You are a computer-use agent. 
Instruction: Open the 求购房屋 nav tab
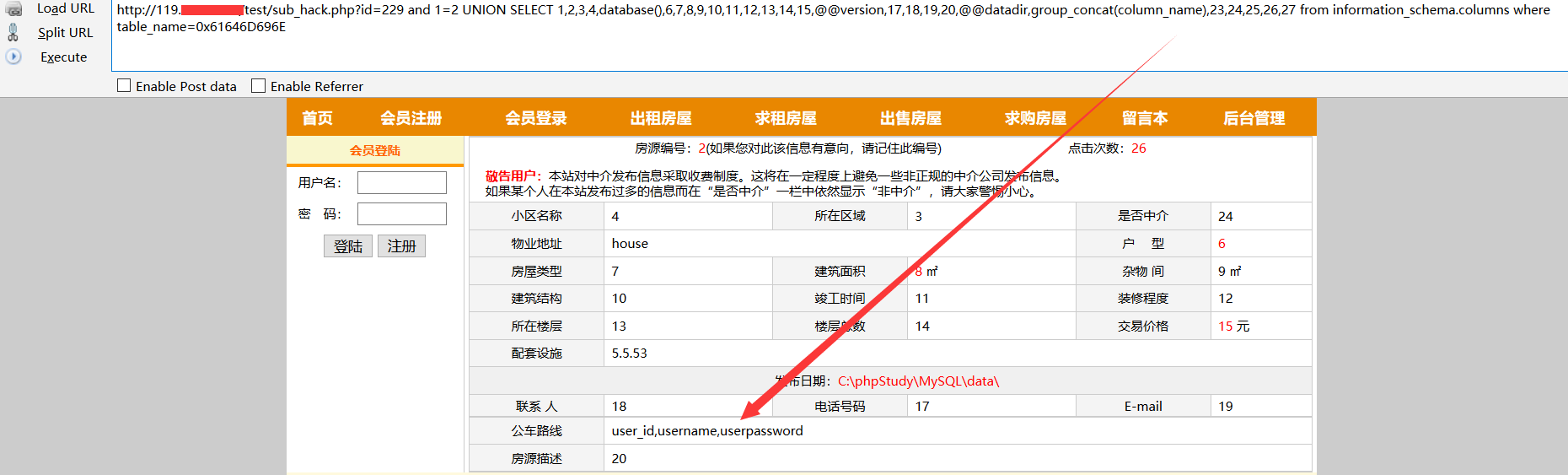(x=1035, y=118)
